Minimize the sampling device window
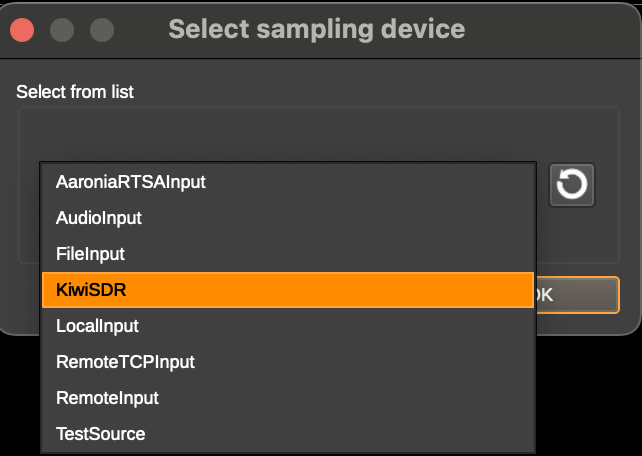This screenshot has height=456, width=642. click(62, 30)
